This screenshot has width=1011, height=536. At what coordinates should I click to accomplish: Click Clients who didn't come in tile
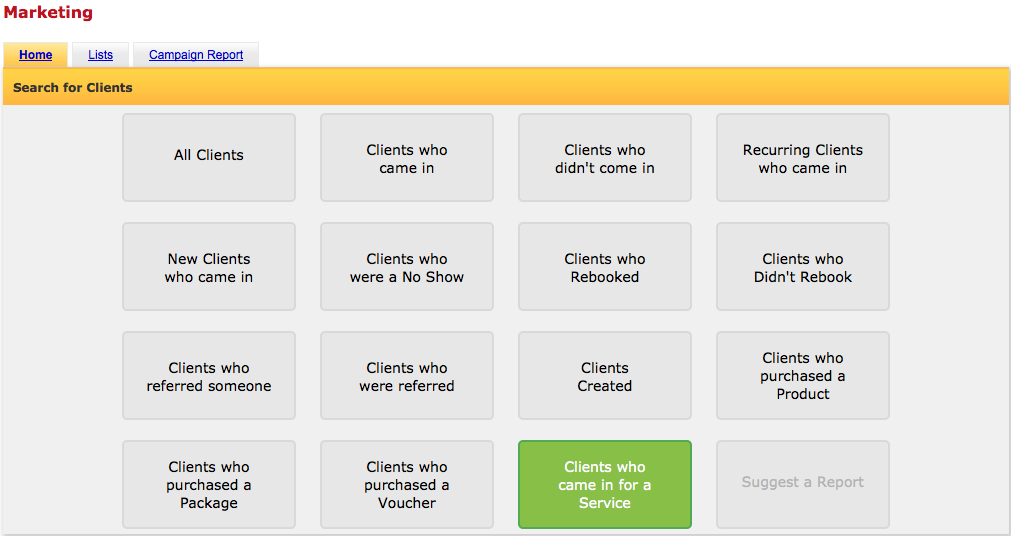coord(605,157)
